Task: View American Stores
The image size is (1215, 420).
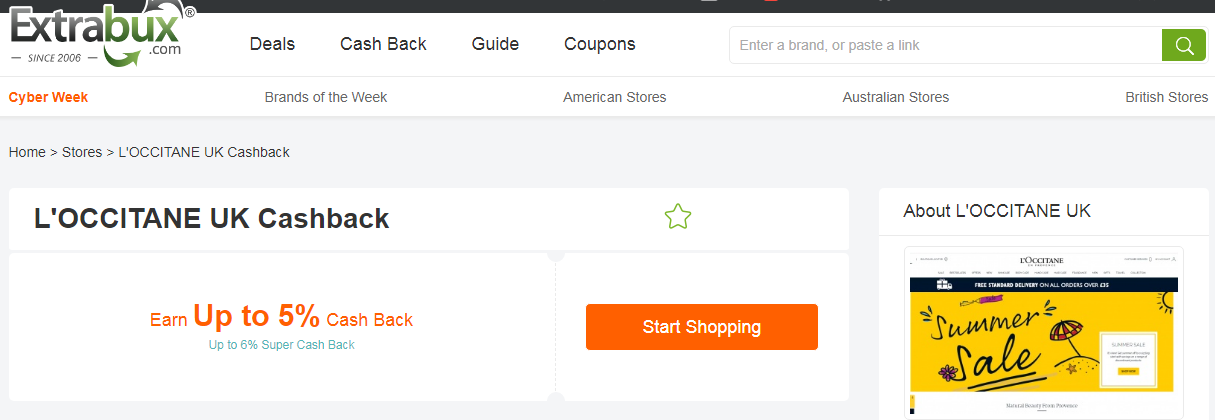Action: 614,97
